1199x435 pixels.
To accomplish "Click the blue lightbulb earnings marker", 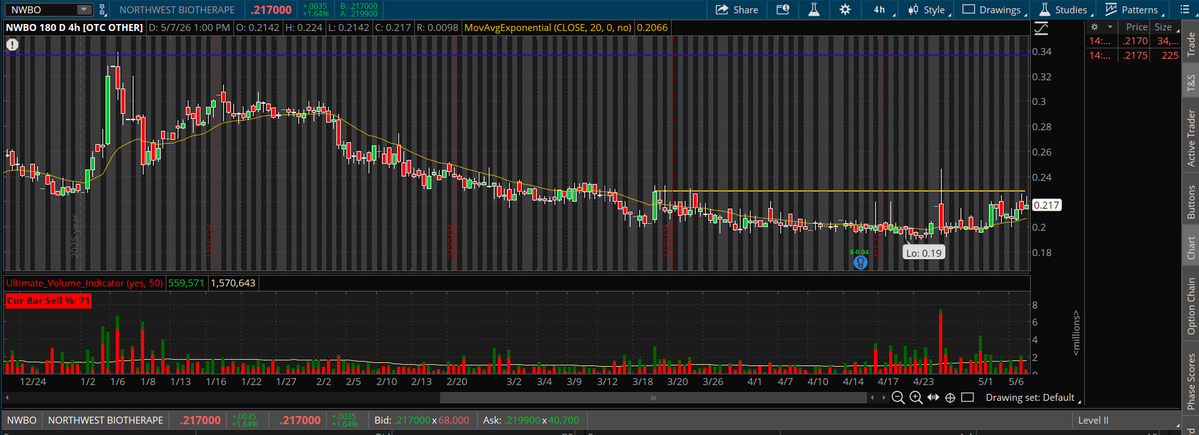I will click(x=861, y=262).
